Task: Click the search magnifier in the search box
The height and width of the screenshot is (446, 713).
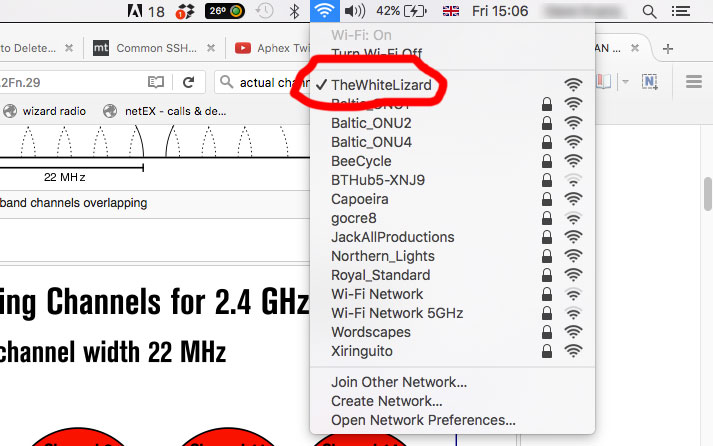Action: point(226,82)
